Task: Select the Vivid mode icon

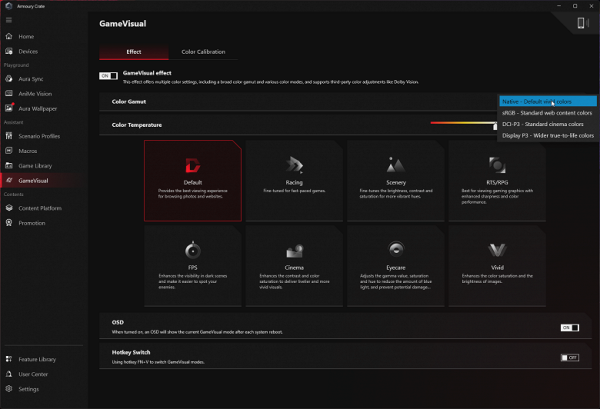Action: [497, 250]
